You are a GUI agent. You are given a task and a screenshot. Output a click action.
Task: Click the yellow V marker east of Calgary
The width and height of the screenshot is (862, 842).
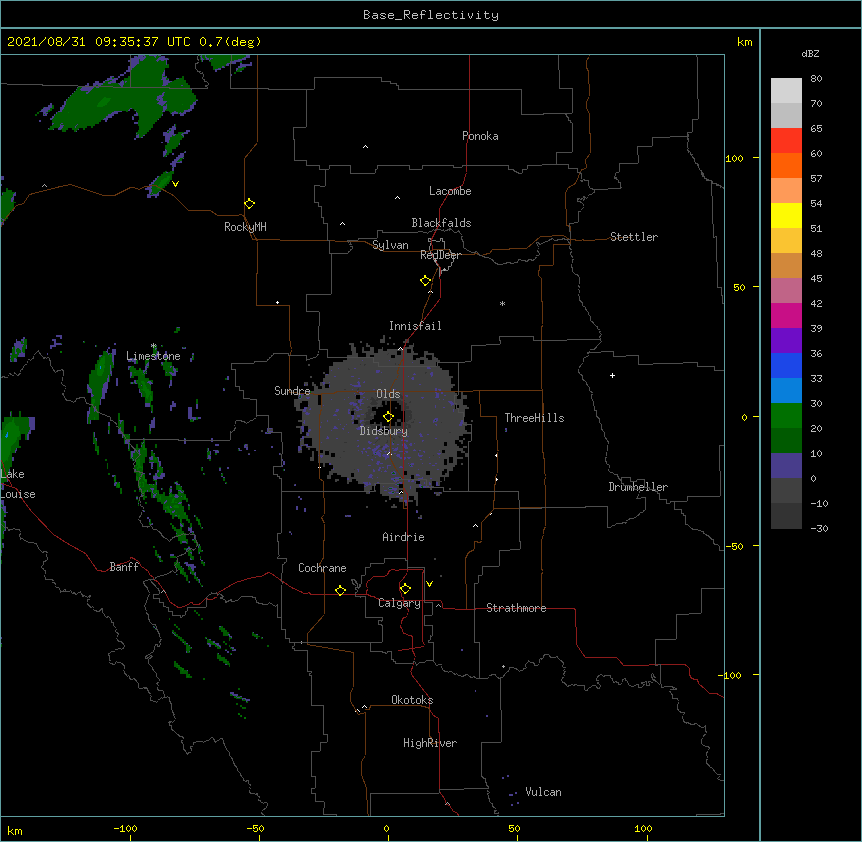(429, 584)
